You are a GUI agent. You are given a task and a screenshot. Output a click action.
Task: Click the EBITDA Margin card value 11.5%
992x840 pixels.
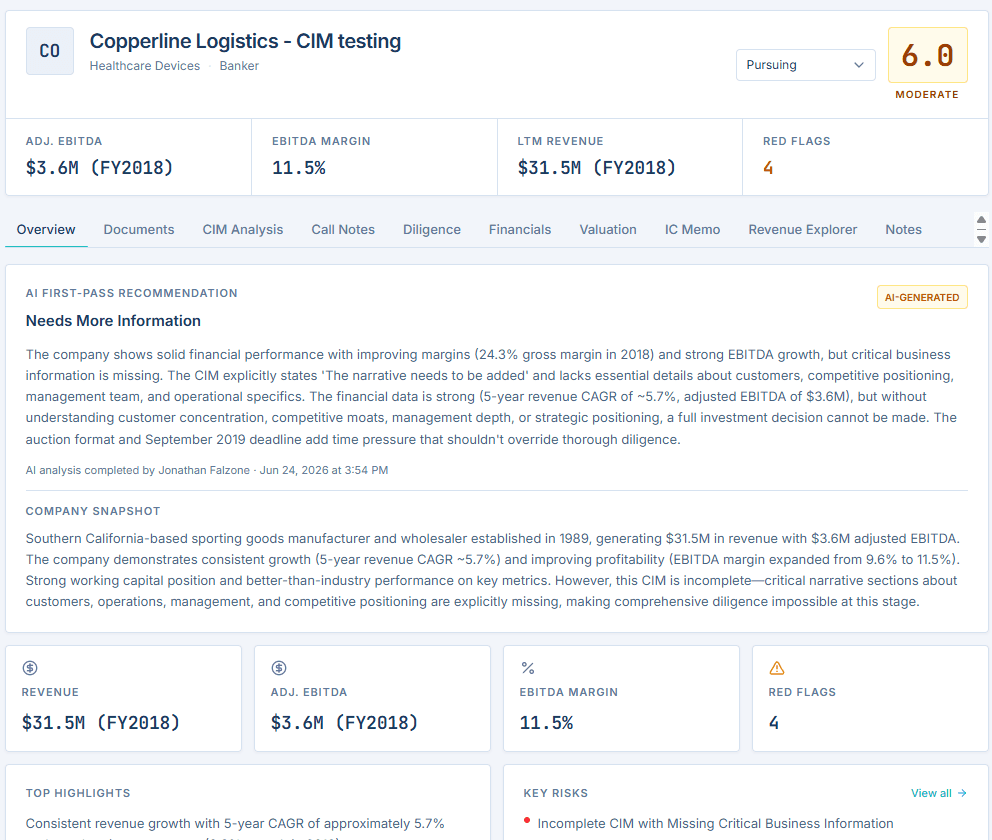(x=547, y=722)
